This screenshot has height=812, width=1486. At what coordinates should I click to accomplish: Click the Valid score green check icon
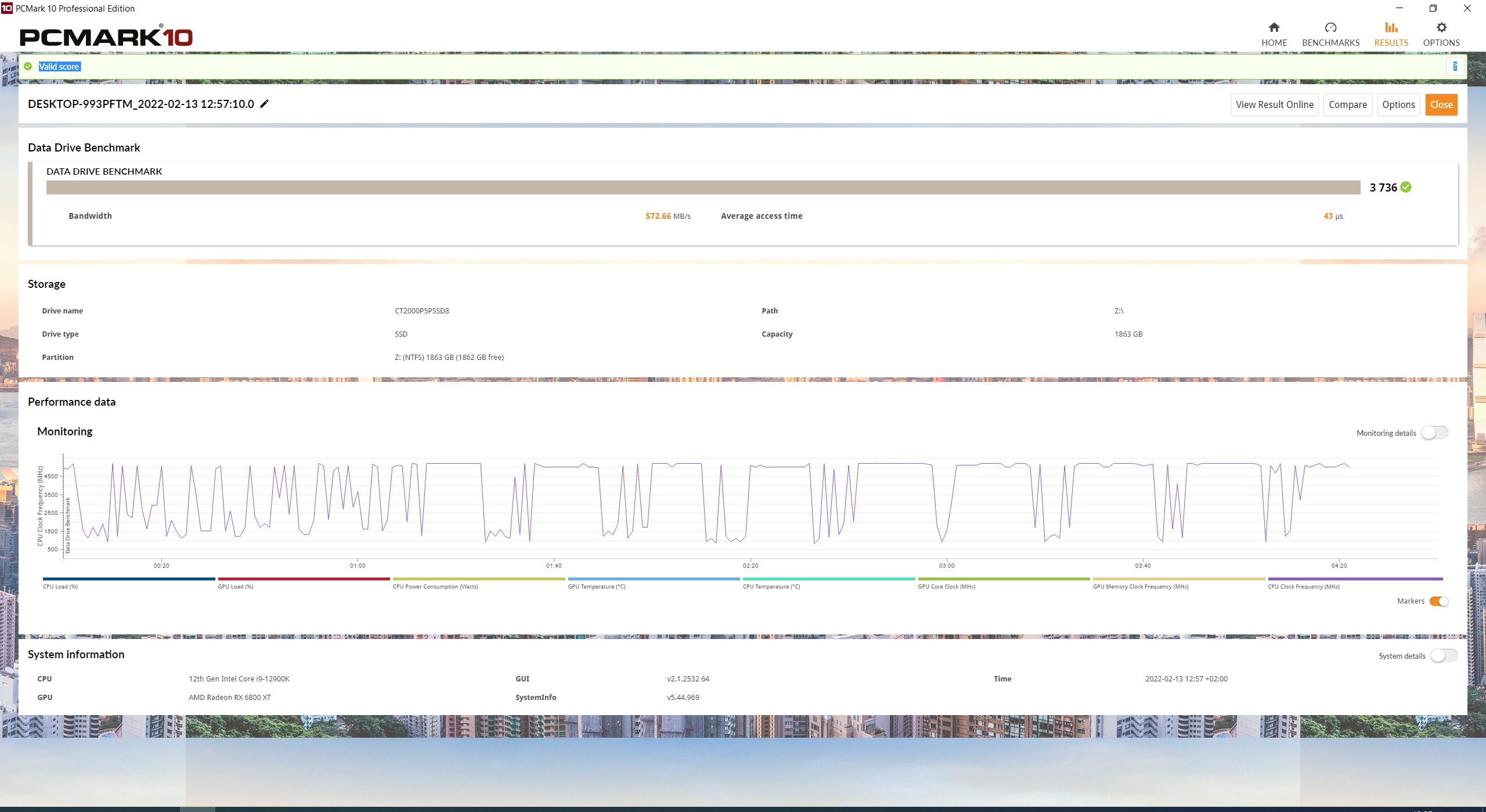28,66
